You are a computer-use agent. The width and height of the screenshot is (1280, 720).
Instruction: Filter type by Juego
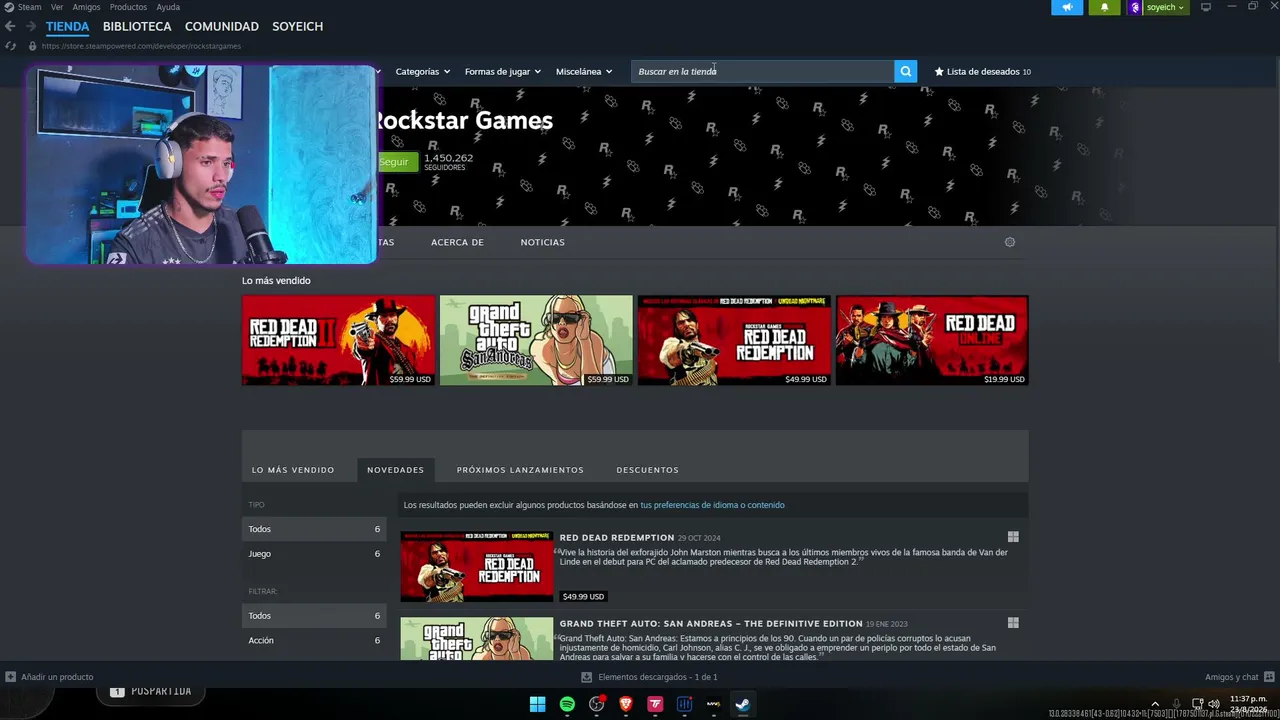coord(314,554)
